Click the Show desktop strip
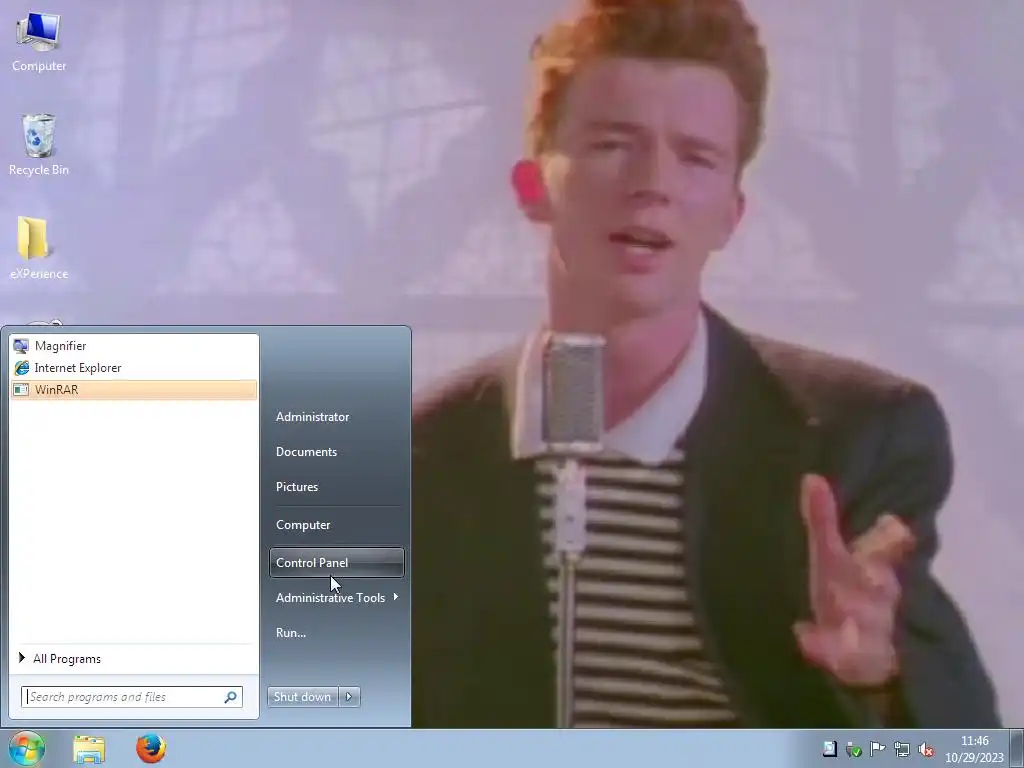1024x768 pixels. point(1017,748)
